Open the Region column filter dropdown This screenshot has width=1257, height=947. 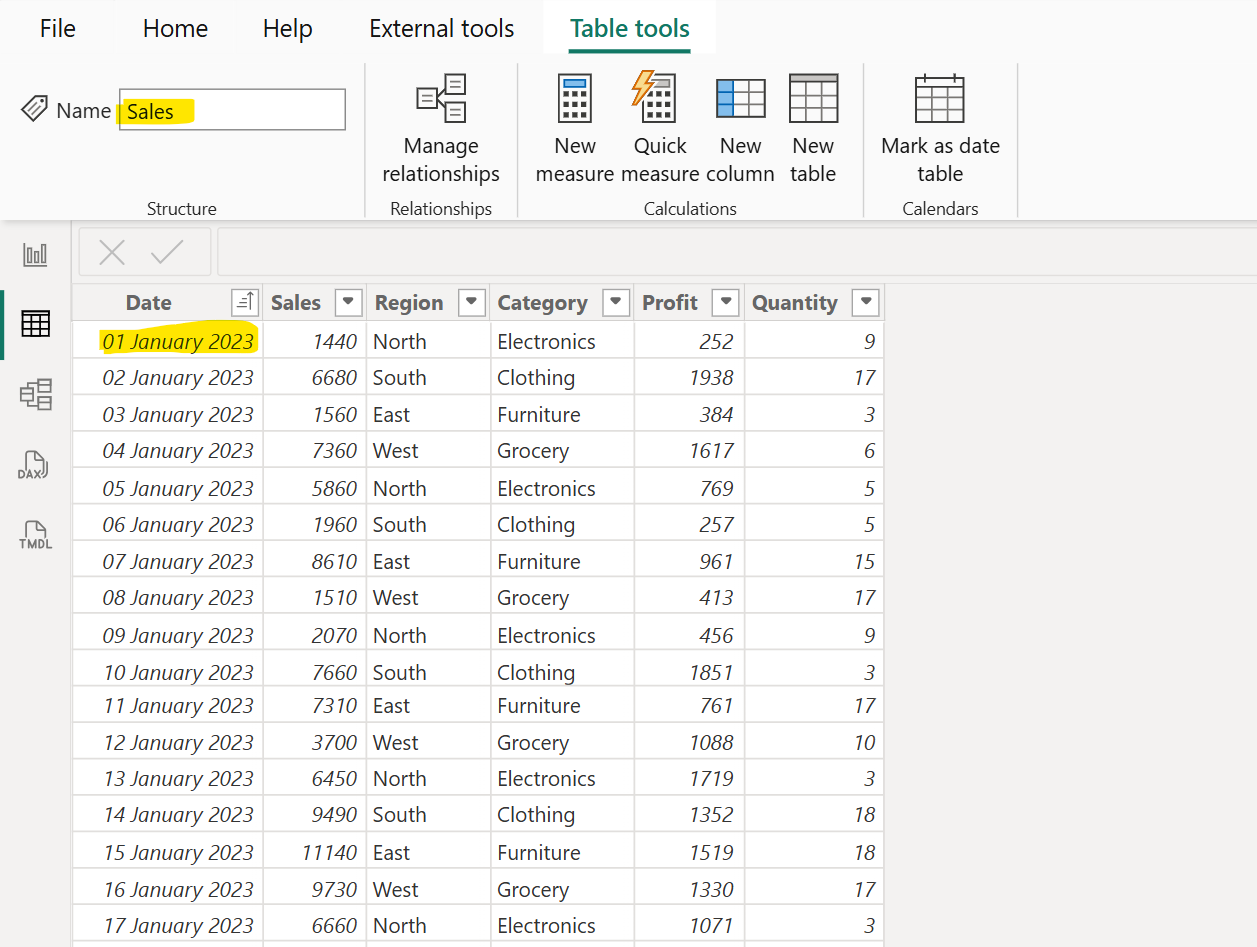click(x=471, y=302)
